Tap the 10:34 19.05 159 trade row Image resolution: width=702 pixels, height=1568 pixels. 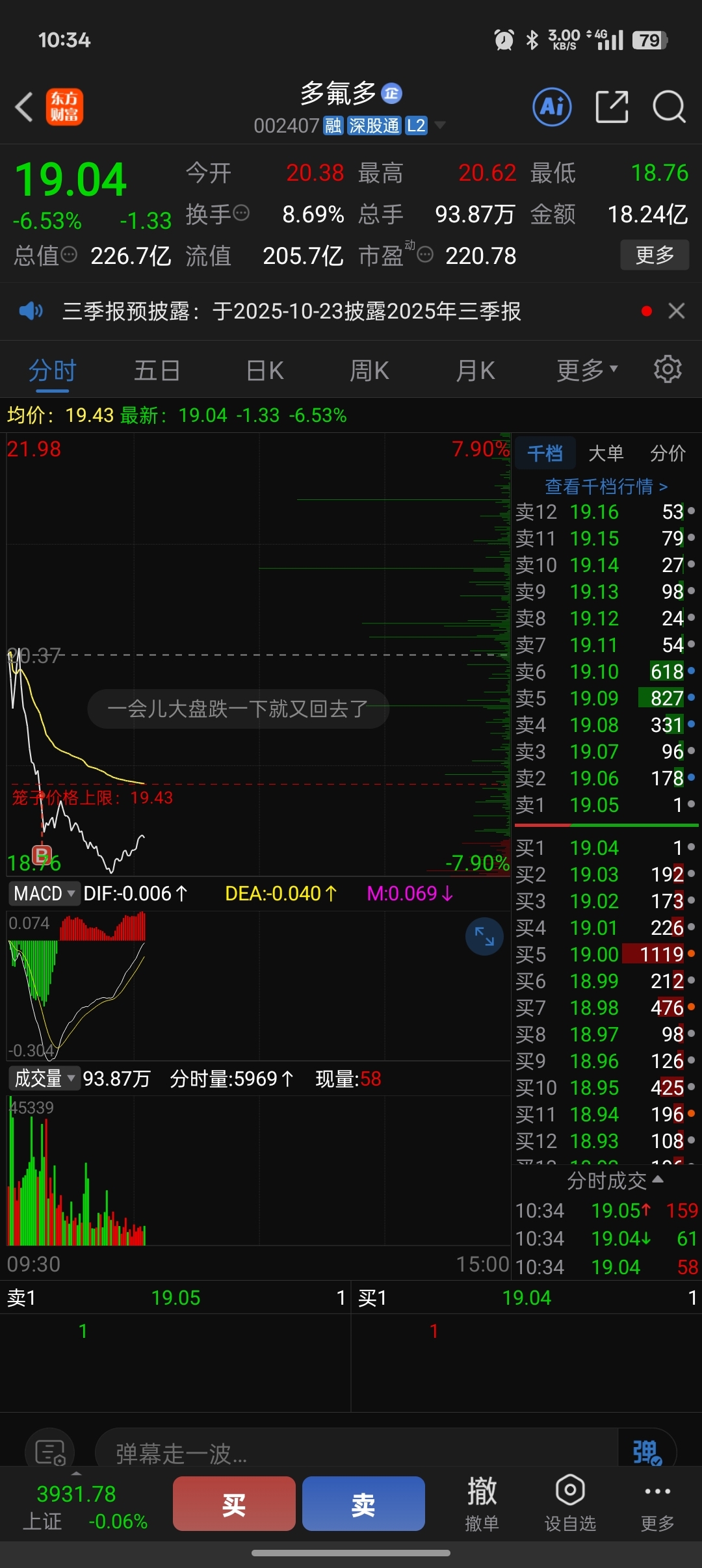[x=606, y=1210]
